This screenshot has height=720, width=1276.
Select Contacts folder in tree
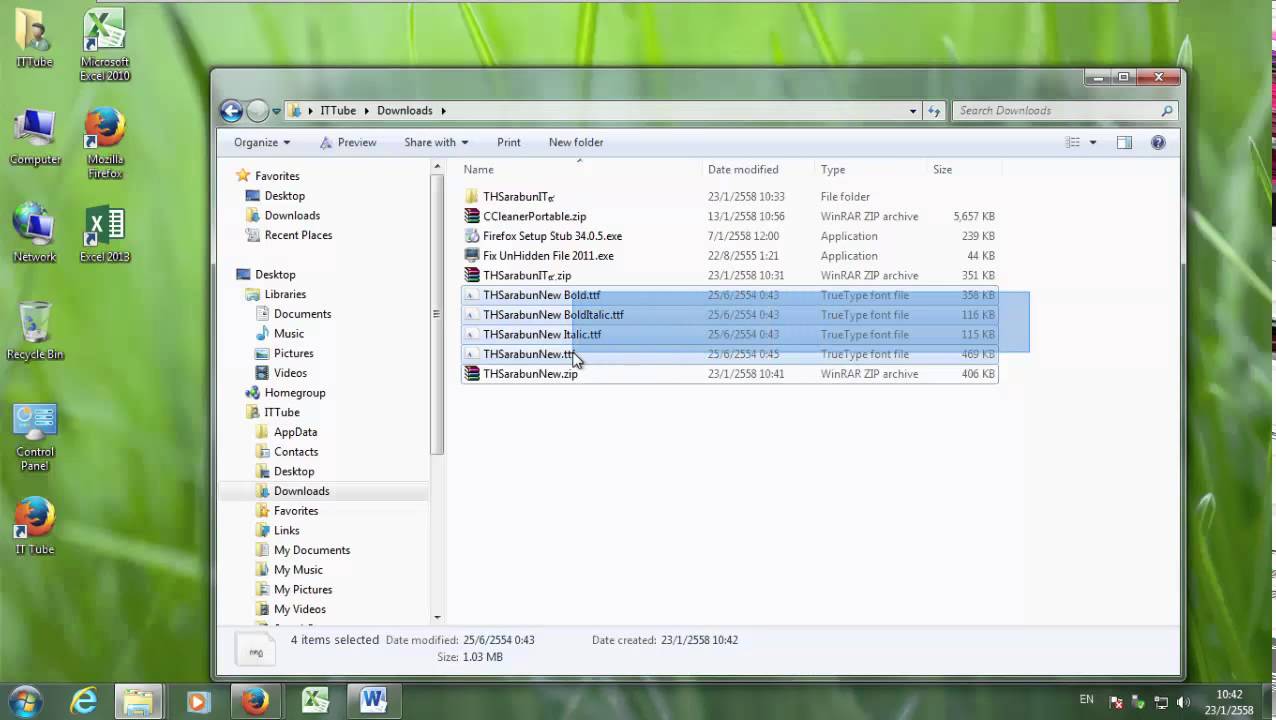pos(296,452)
